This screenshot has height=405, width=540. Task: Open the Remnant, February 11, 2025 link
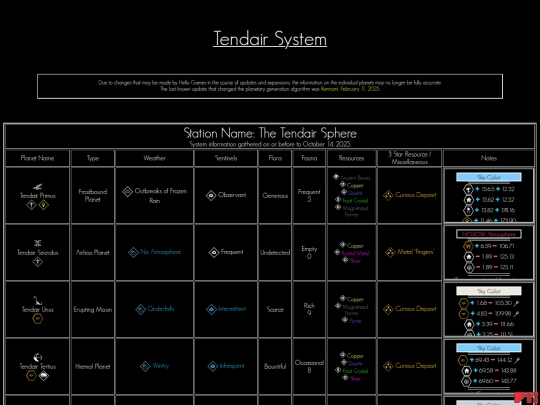(x=350, y=89)
